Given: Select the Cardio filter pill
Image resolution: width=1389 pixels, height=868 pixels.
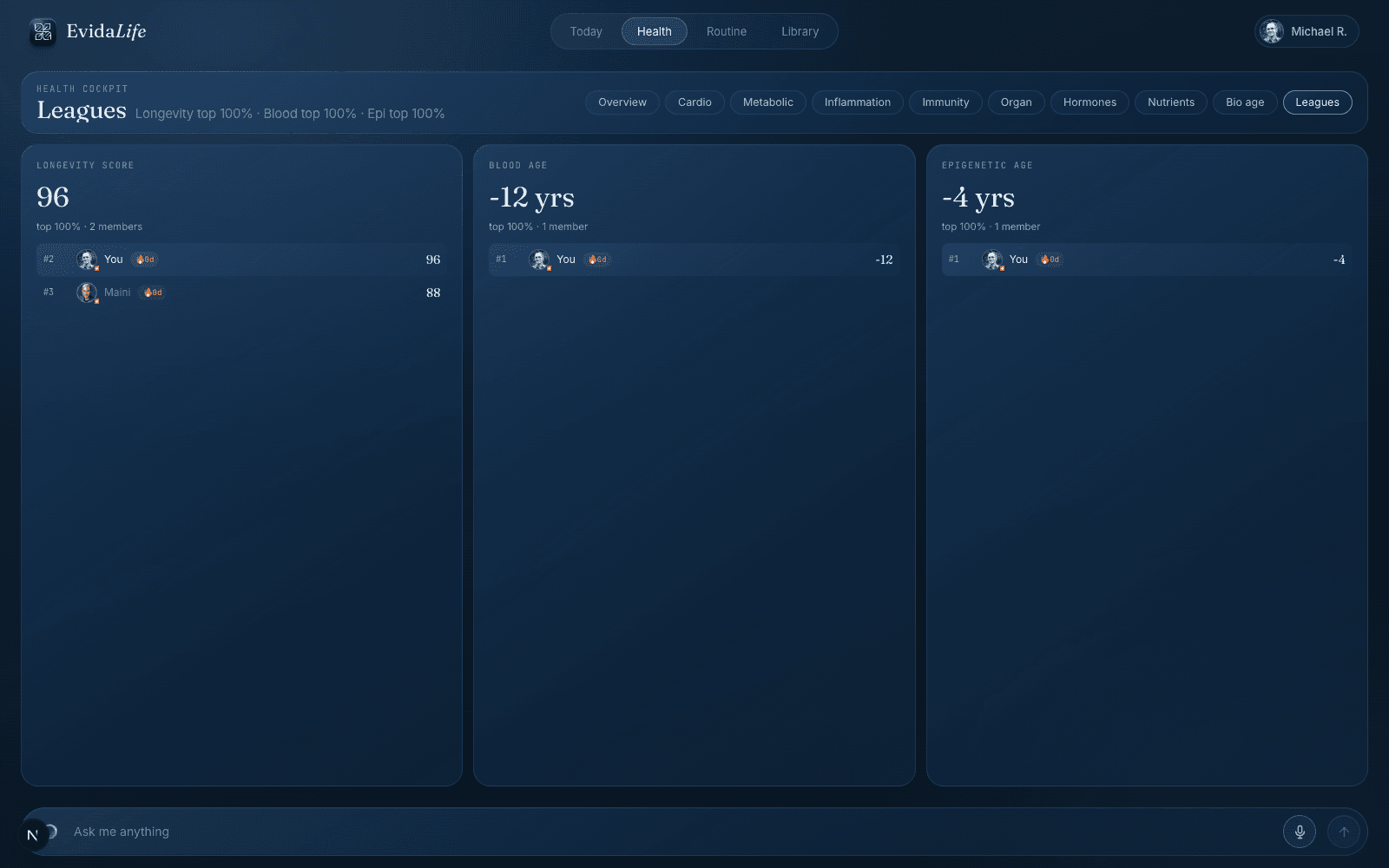Looking at the screenshot, I should point(694,102).
